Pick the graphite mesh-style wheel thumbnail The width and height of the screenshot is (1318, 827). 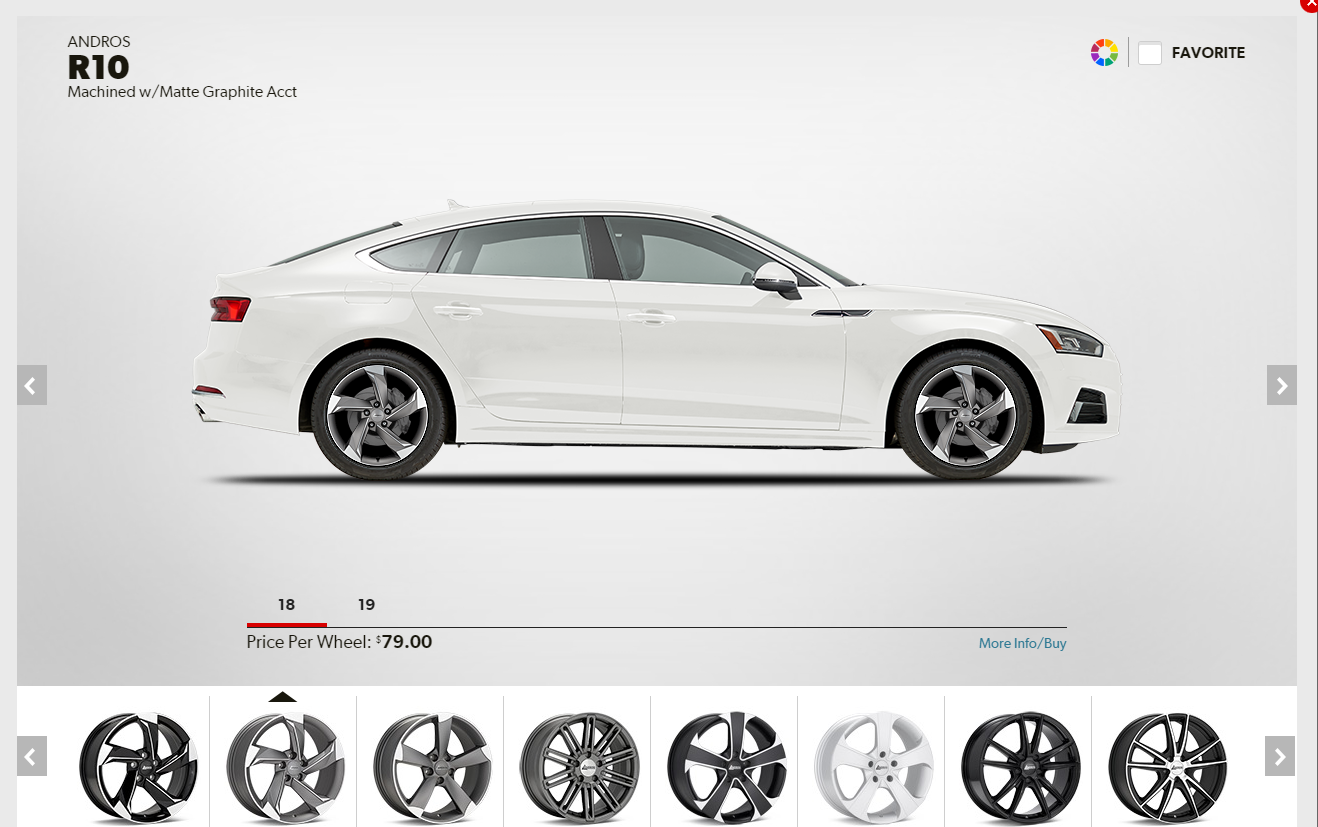pyautogui.click(x=577, y=767)
